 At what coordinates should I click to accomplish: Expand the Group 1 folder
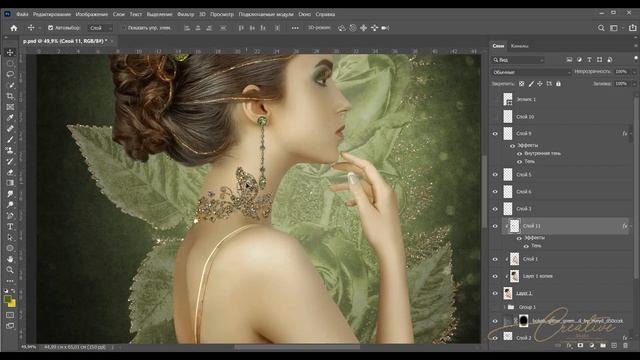504,307
